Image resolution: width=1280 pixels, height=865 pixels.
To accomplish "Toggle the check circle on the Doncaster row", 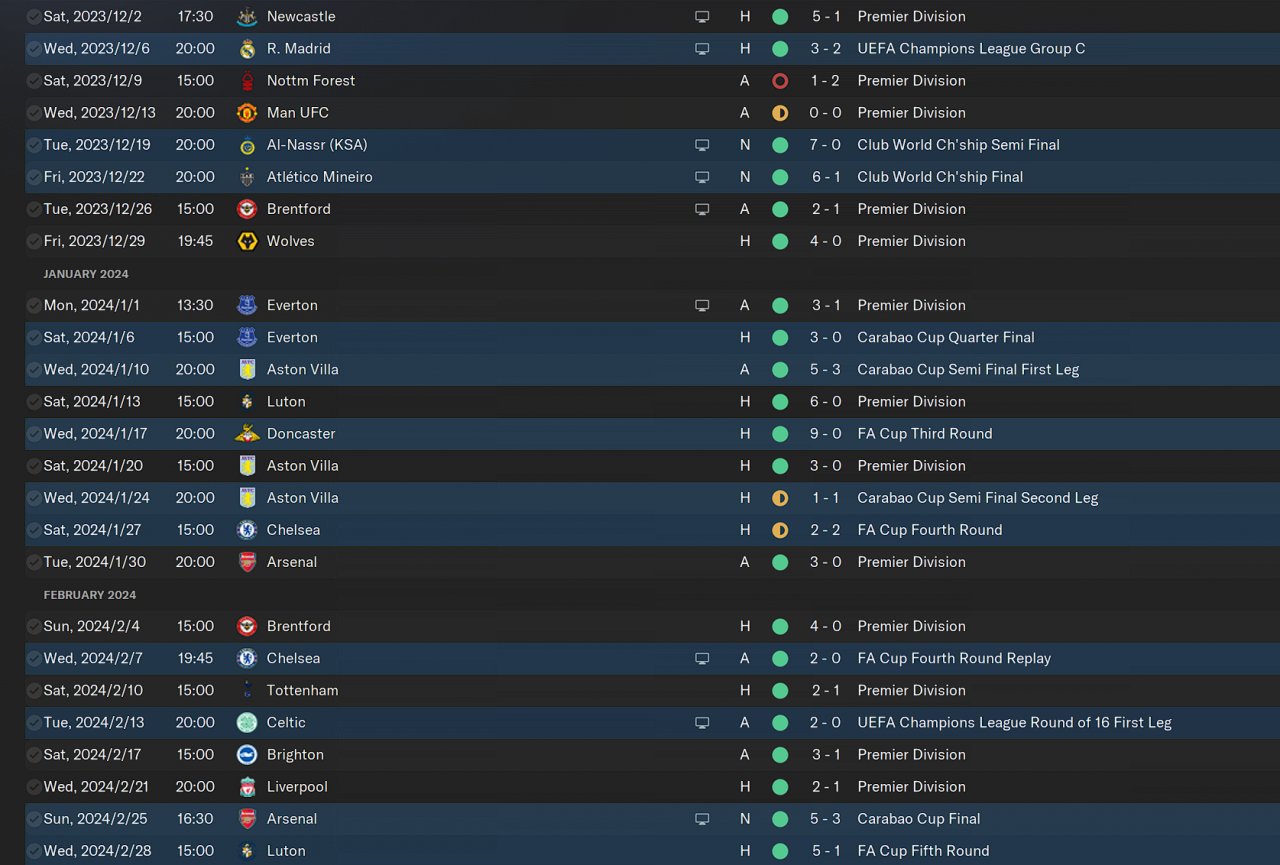I will (x=34, y=434).
